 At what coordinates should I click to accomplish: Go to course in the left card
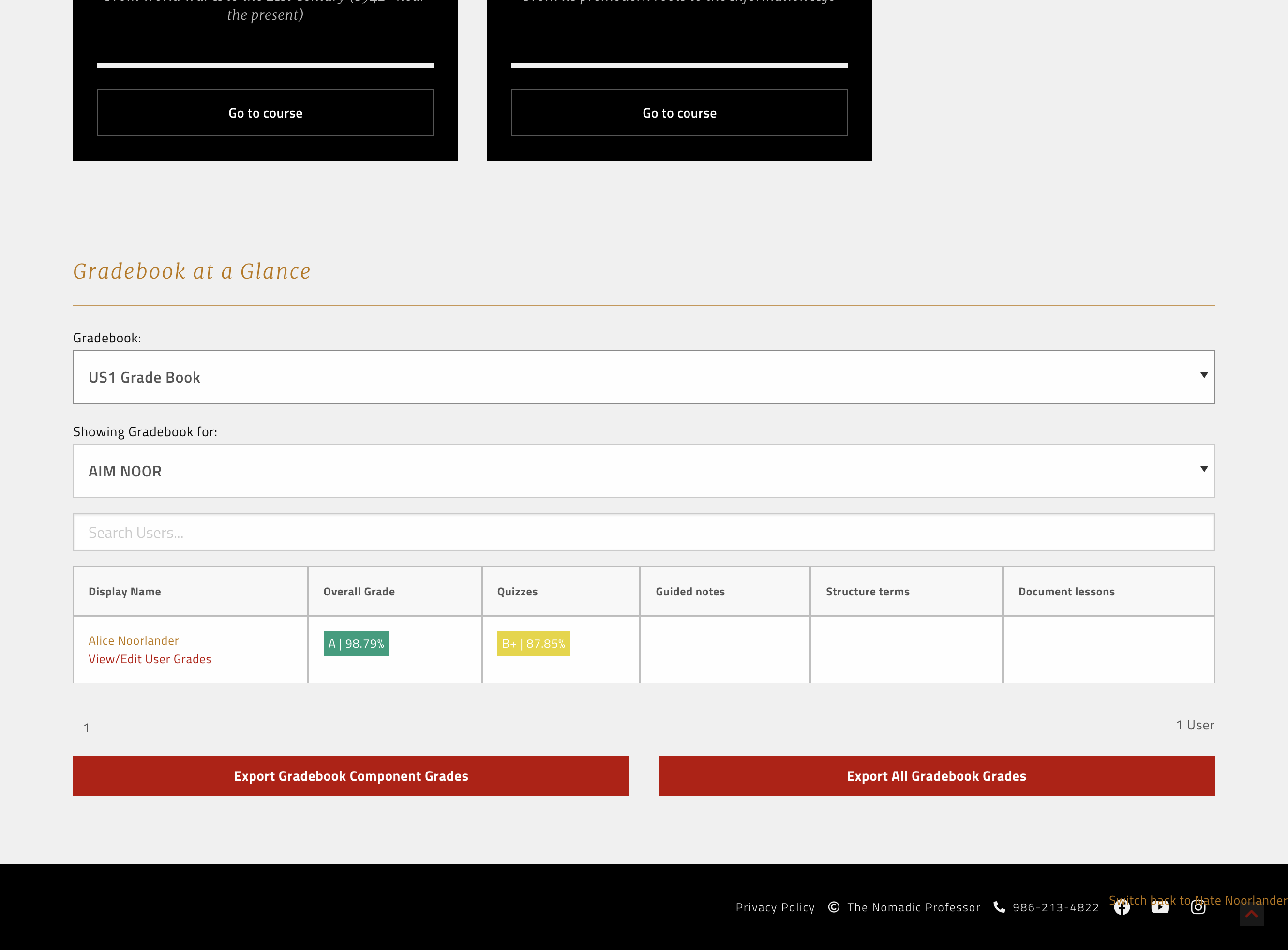tap(265, 113)
